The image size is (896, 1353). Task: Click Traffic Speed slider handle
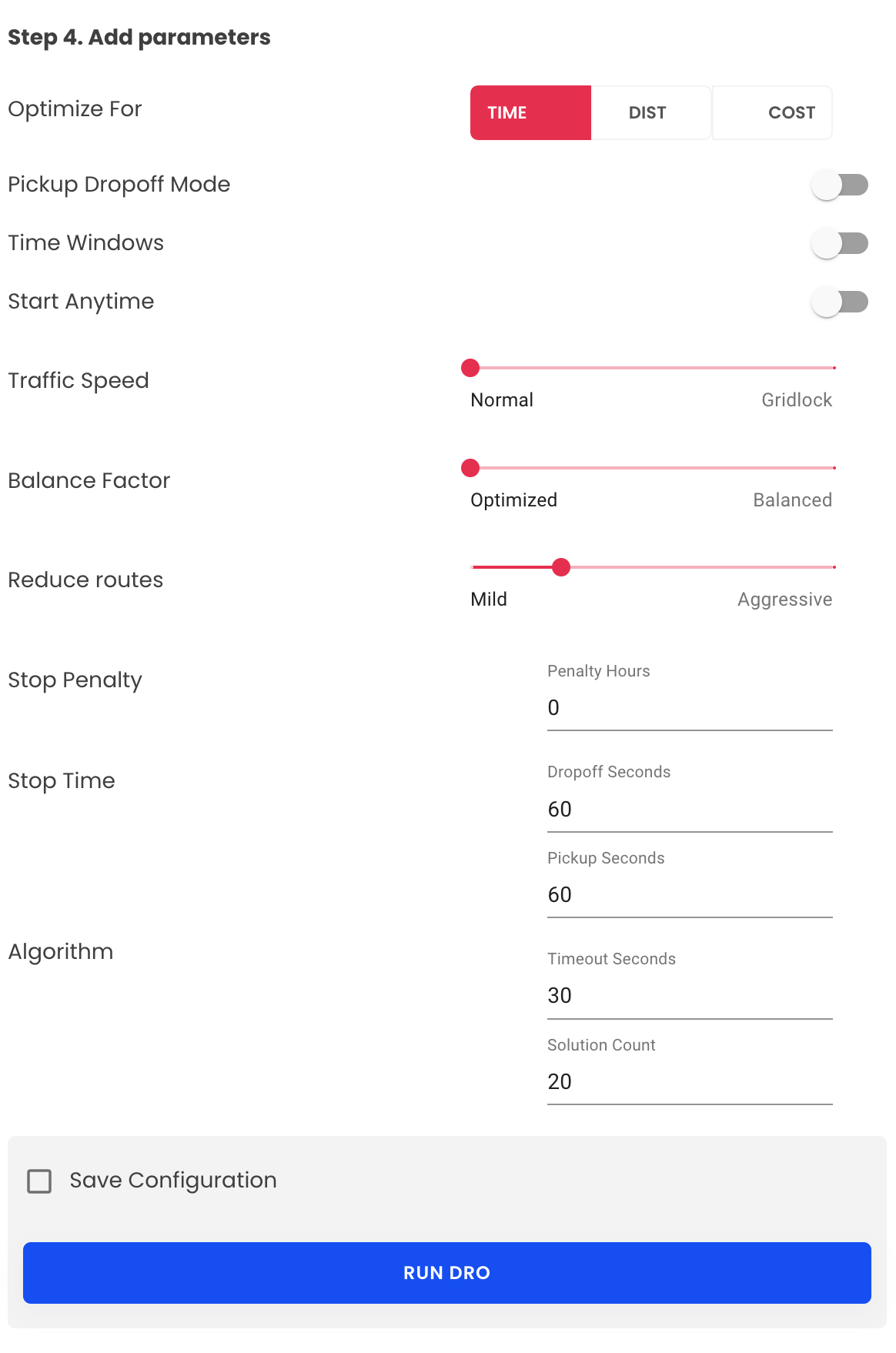point(470,368)
